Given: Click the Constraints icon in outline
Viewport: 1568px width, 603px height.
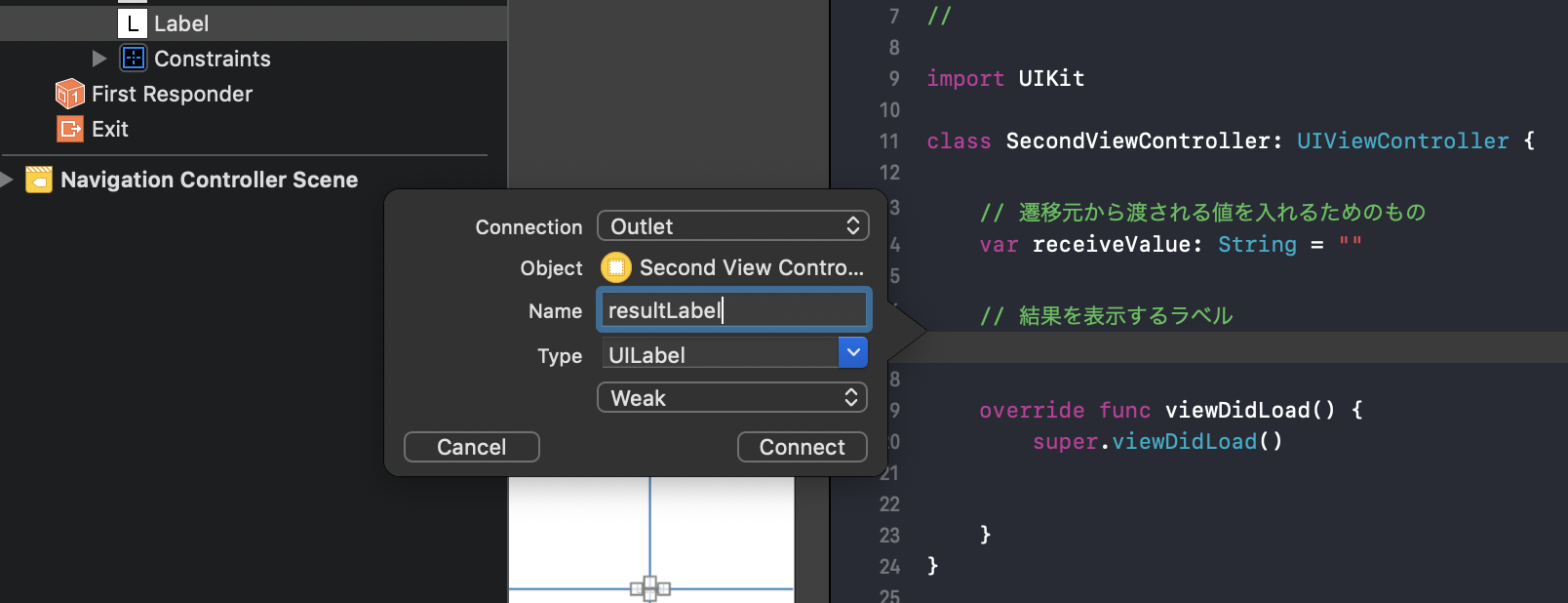Looking at the screenshot, I should pyautogui.click(x=134, y=59).
